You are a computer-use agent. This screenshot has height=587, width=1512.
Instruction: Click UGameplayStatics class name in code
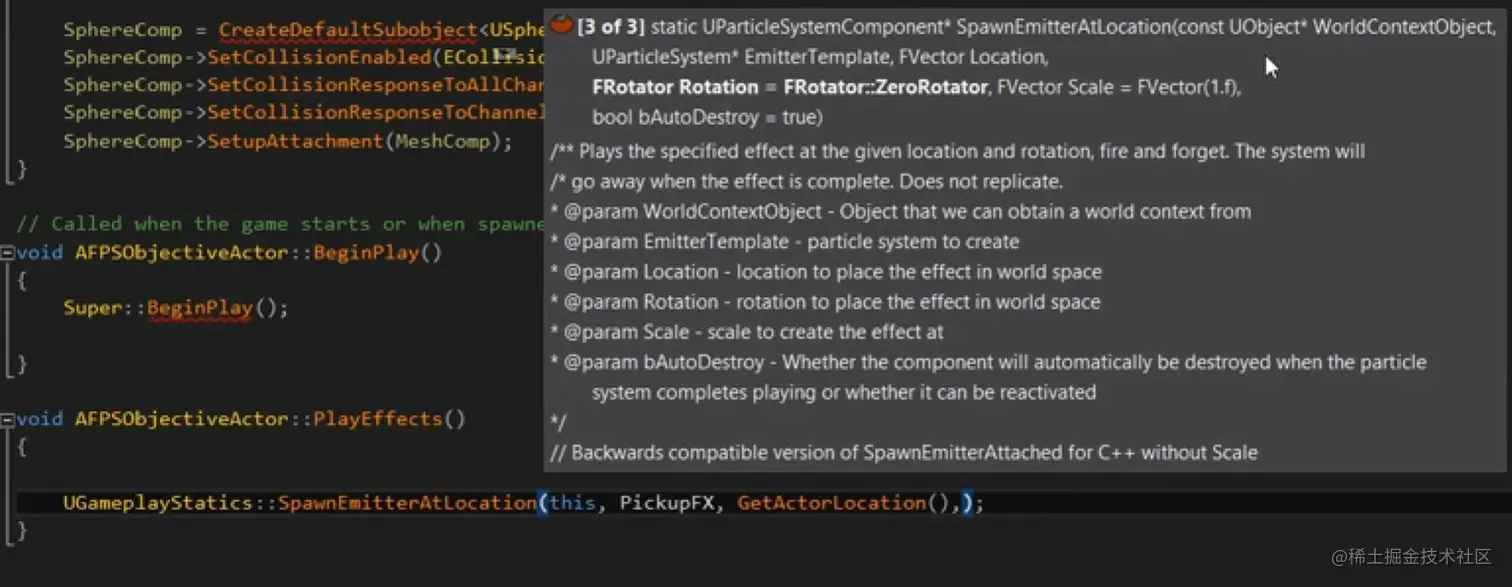pos(160,503)
